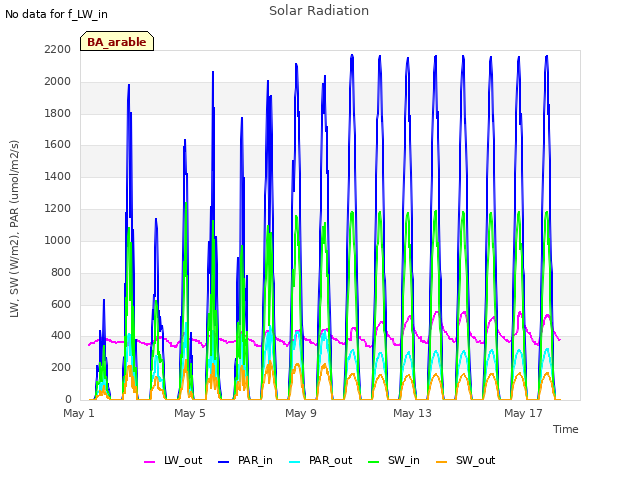
Task: Click the May 9 x-axis tick label
Action: tap(301, 413)
